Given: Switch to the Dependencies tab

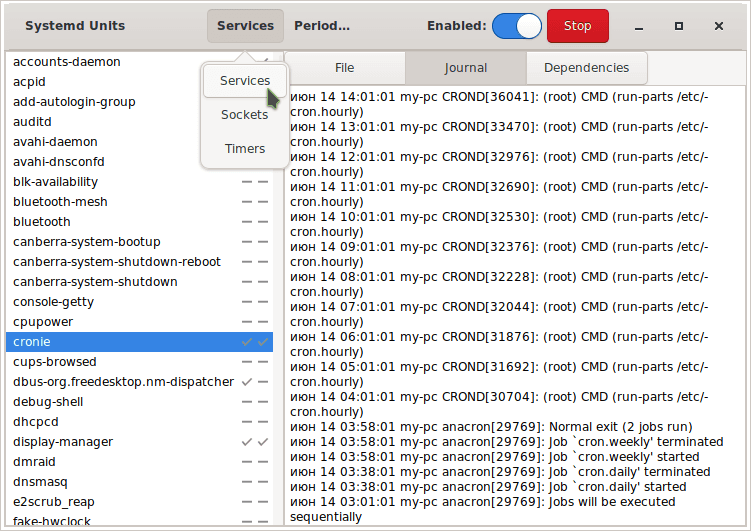Looking at the screenshot, I should tap(587, 68).
